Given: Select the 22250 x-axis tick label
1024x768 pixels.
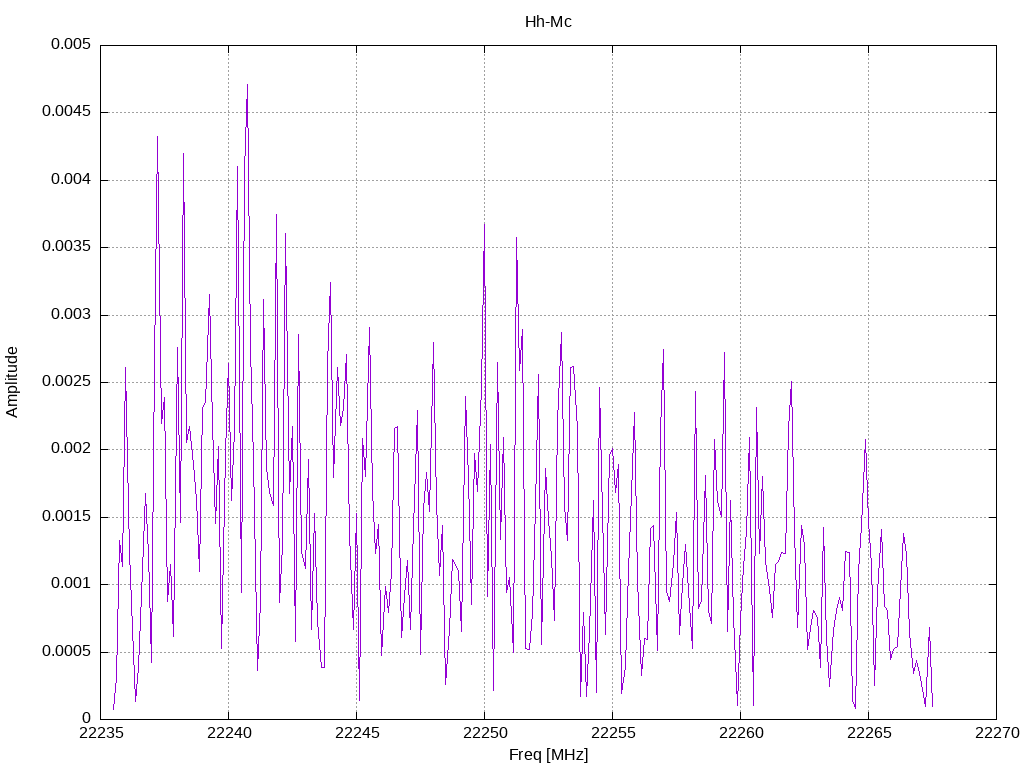Looking at the screenshot, I should 485,733.
